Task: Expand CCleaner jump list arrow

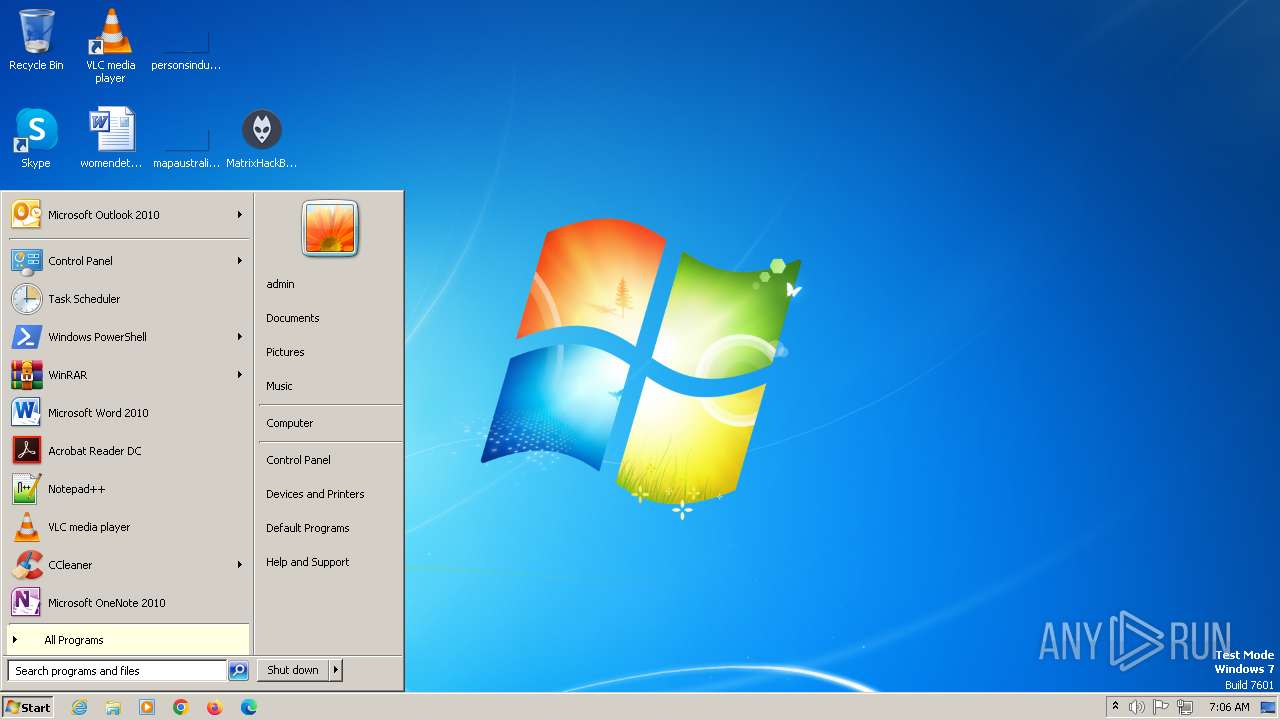Action: (x=240, y=565)
